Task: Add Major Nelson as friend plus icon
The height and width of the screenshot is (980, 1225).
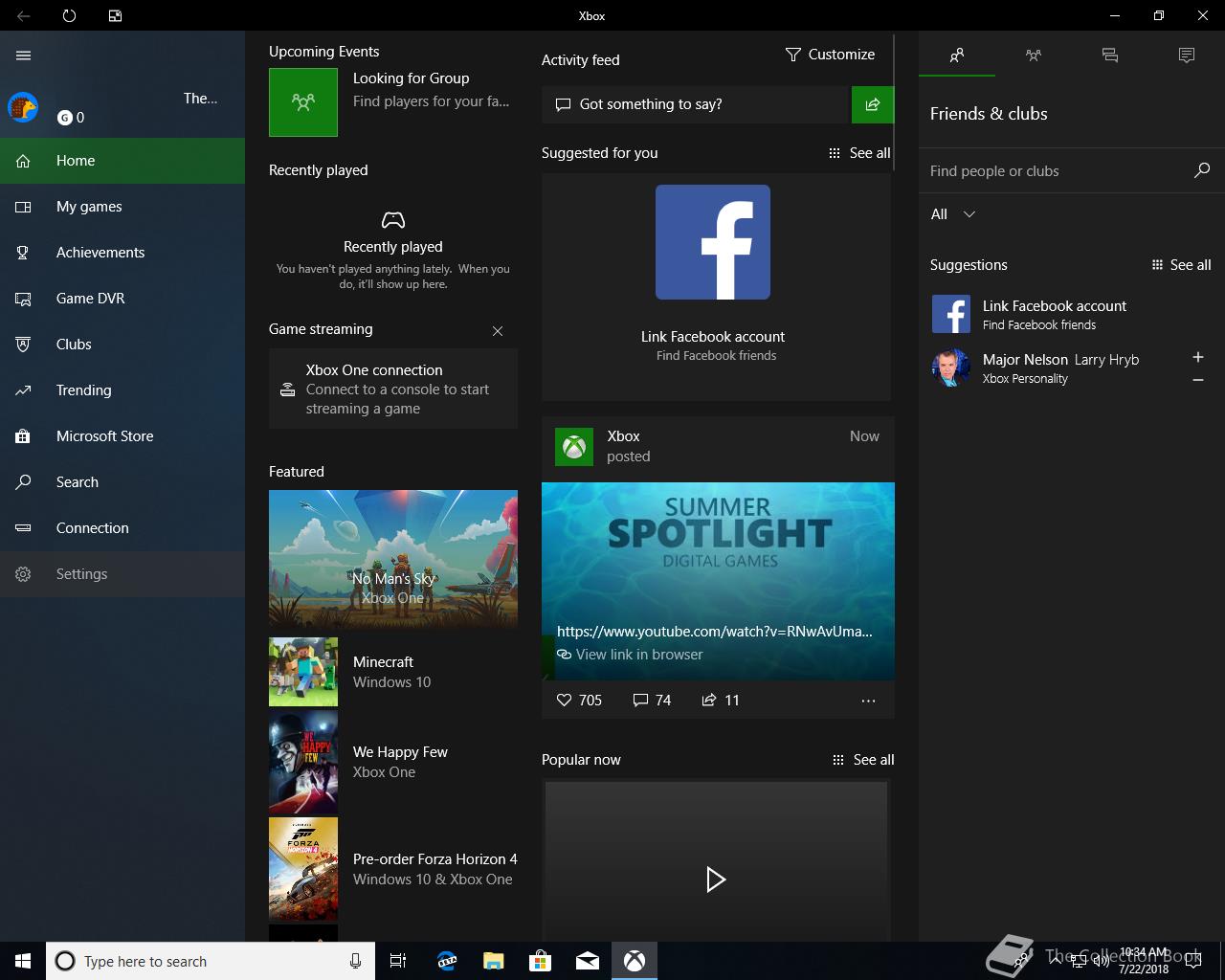Action: pyautogui.click(x=1198, y=357)
